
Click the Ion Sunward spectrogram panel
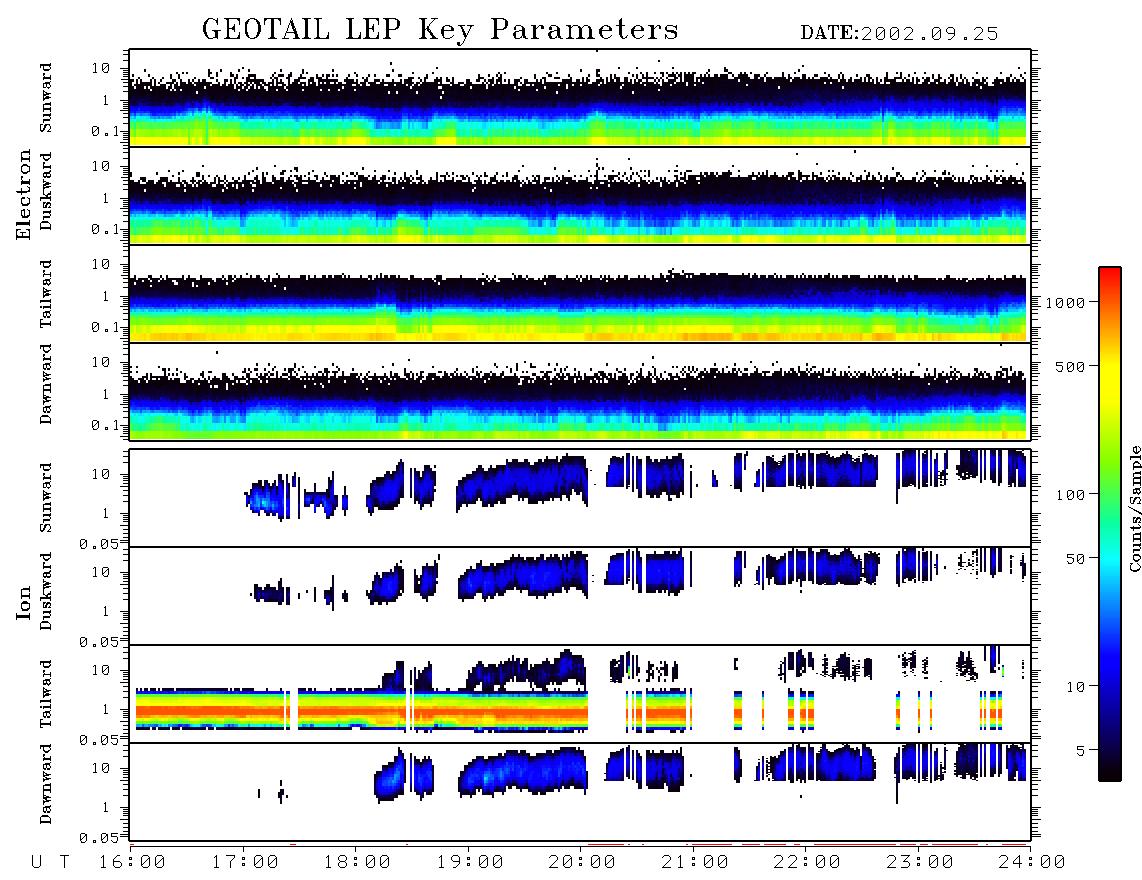(x=580, y=498)
